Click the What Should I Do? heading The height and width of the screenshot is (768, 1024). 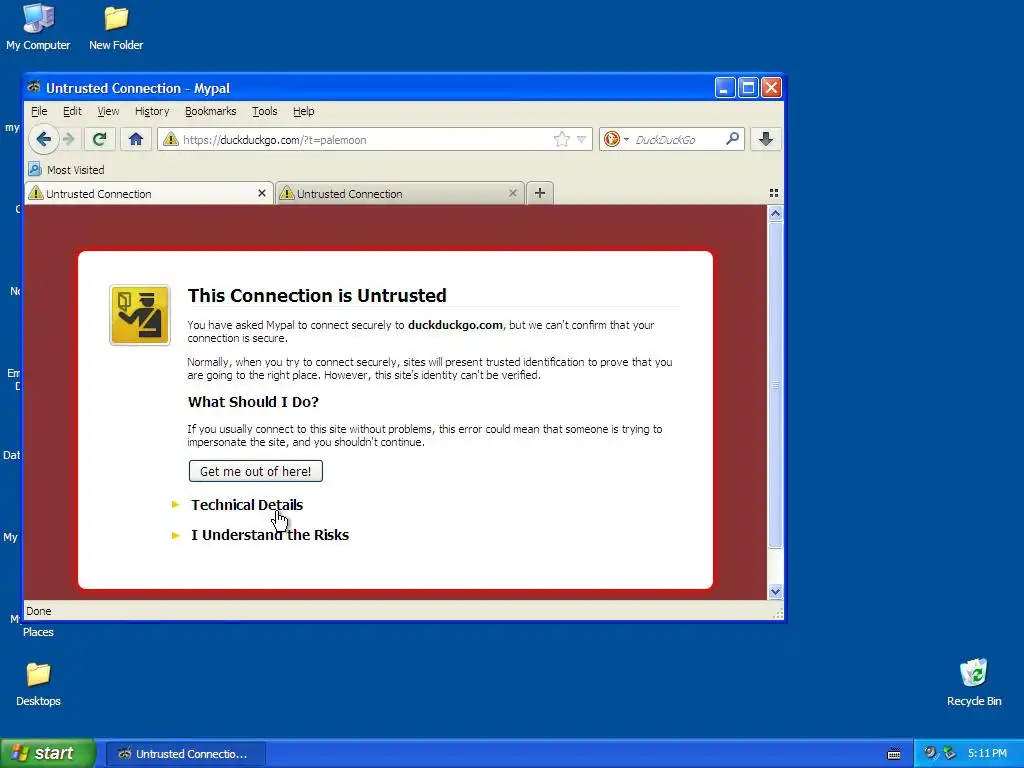coord(253,402)
